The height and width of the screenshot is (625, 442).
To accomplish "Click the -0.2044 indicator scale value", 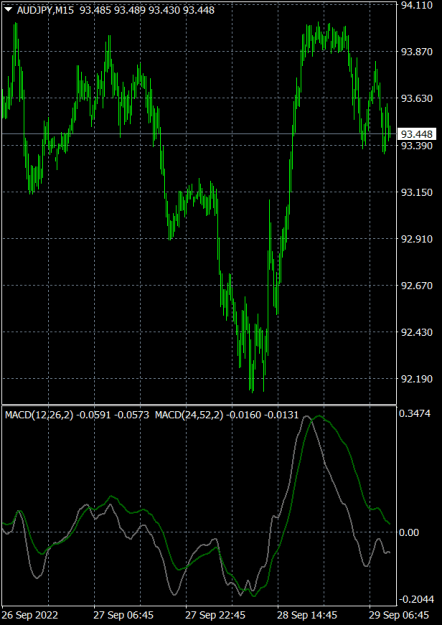I will pyautogui.click(x=415, y=599).
